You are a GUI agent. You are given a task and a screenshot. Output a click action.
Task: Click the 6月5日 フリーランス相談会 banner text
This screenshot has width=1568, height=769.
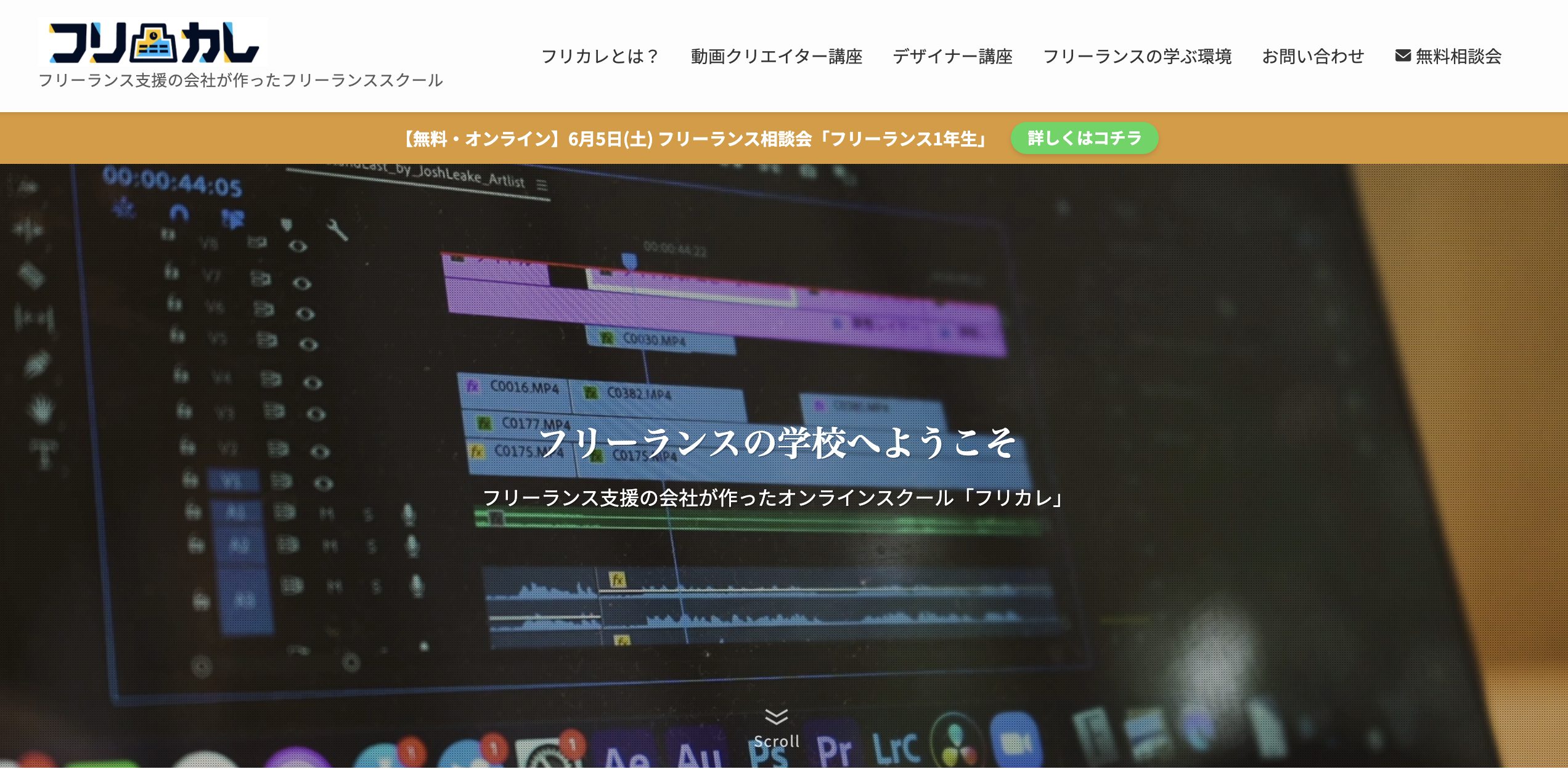pos(695,139)
